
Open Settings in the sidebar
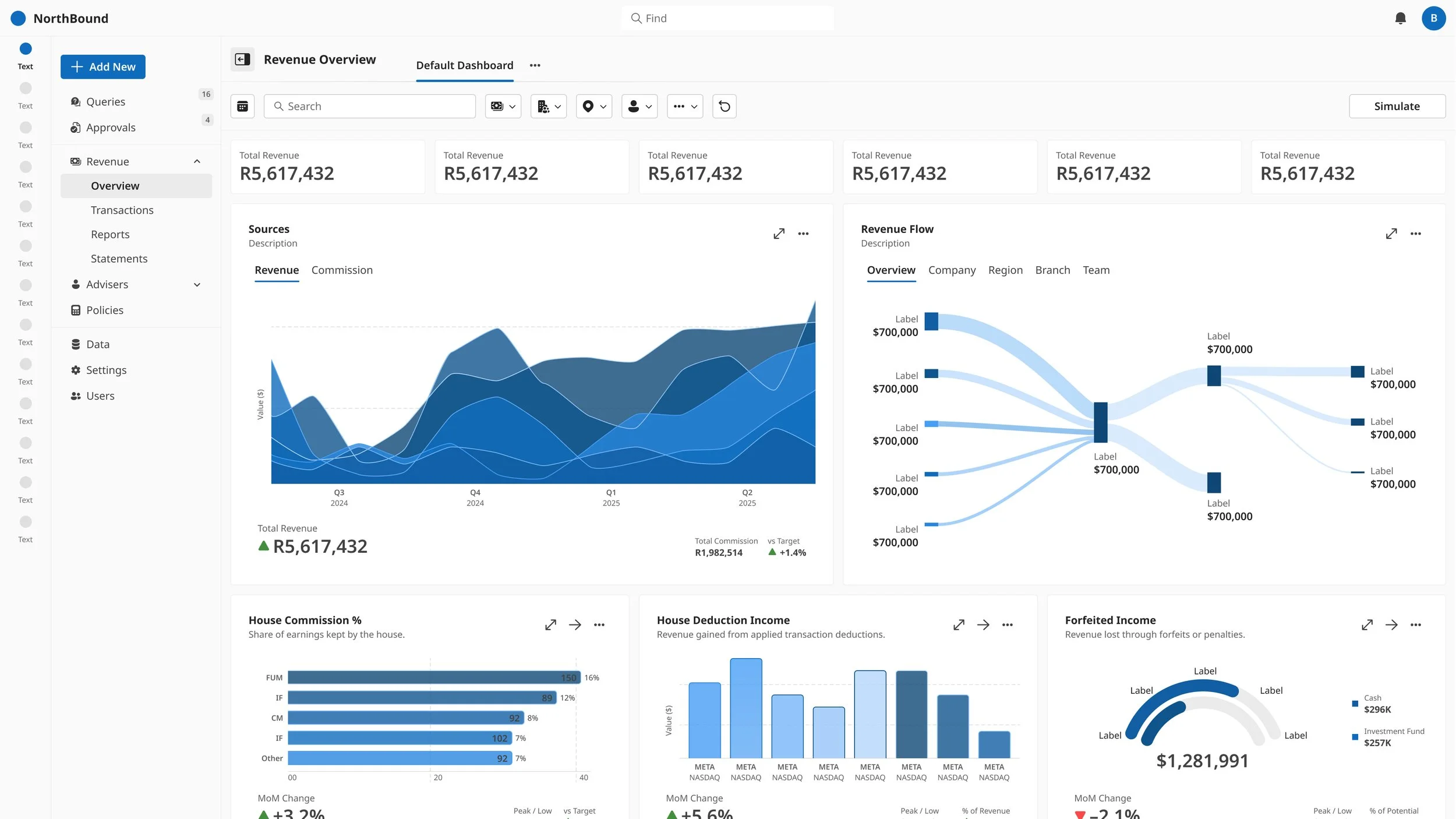pos(137,370)
